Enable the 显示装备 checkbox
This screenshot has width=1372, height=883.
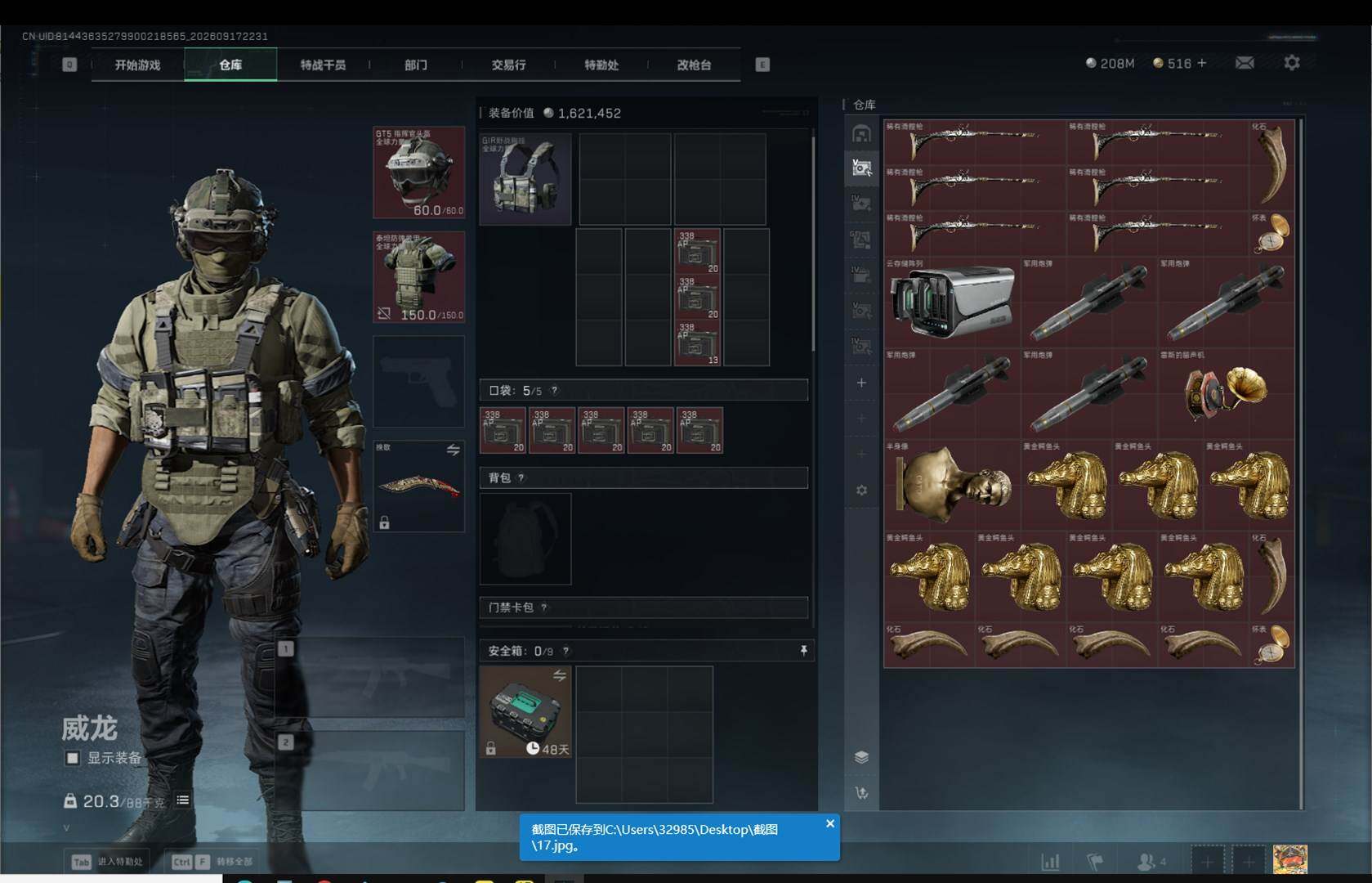[x=73, y=758]
